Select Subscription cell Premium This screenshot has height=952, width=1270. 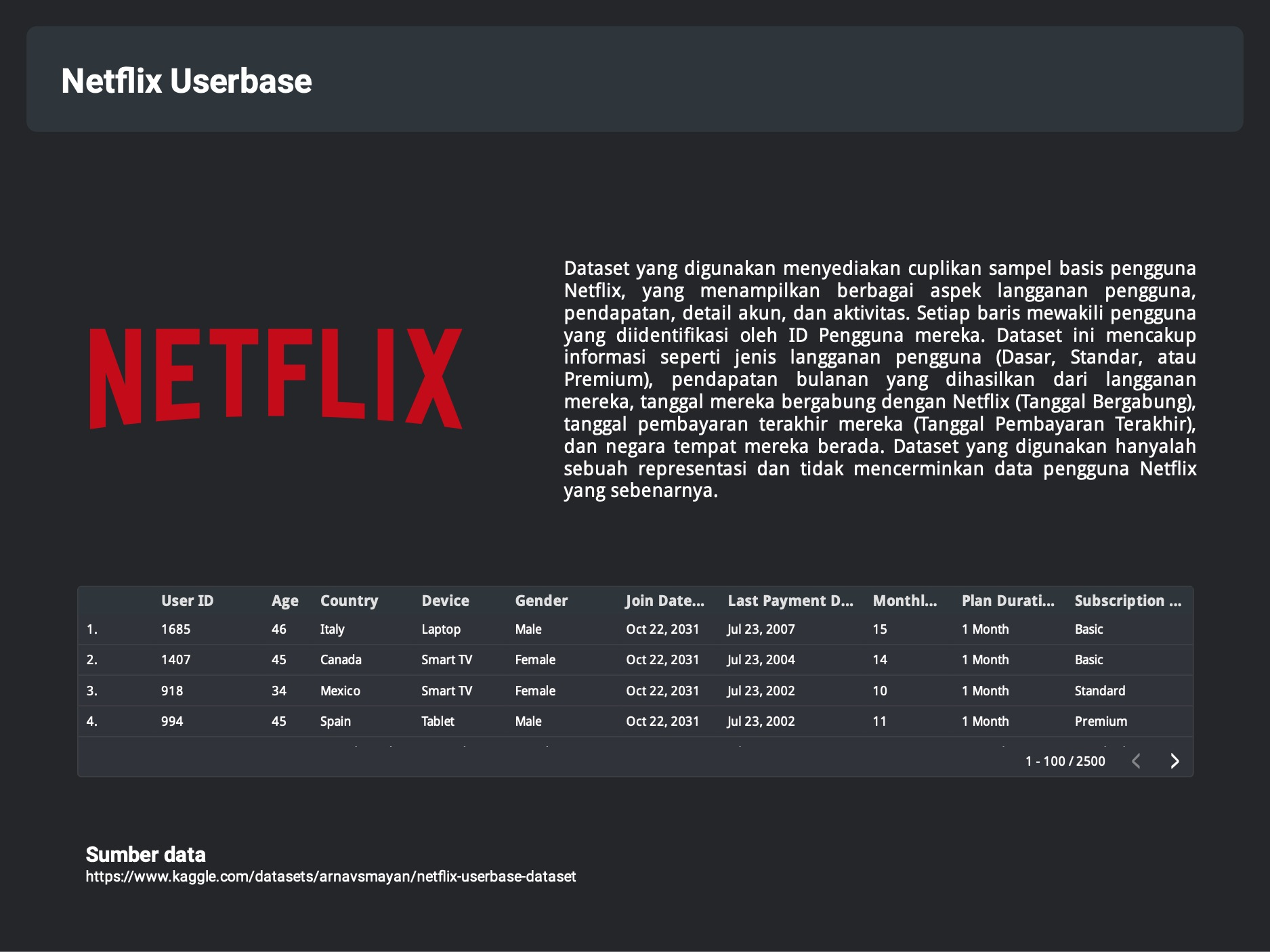1101,721
